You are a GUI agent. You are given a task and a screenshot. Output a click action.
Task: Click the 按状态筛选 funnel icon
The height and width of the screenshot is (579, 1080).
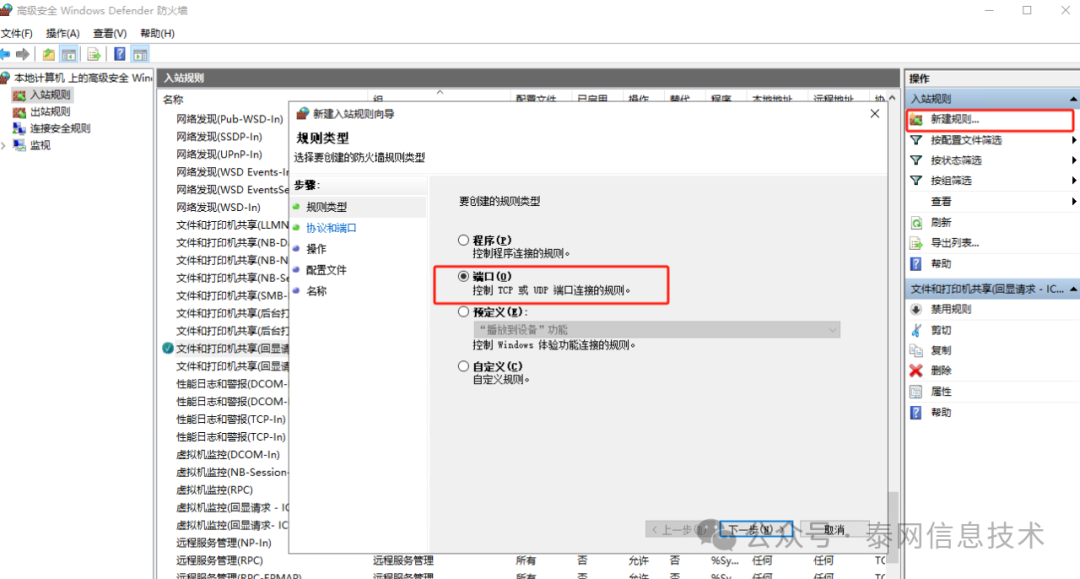[916, 160]
